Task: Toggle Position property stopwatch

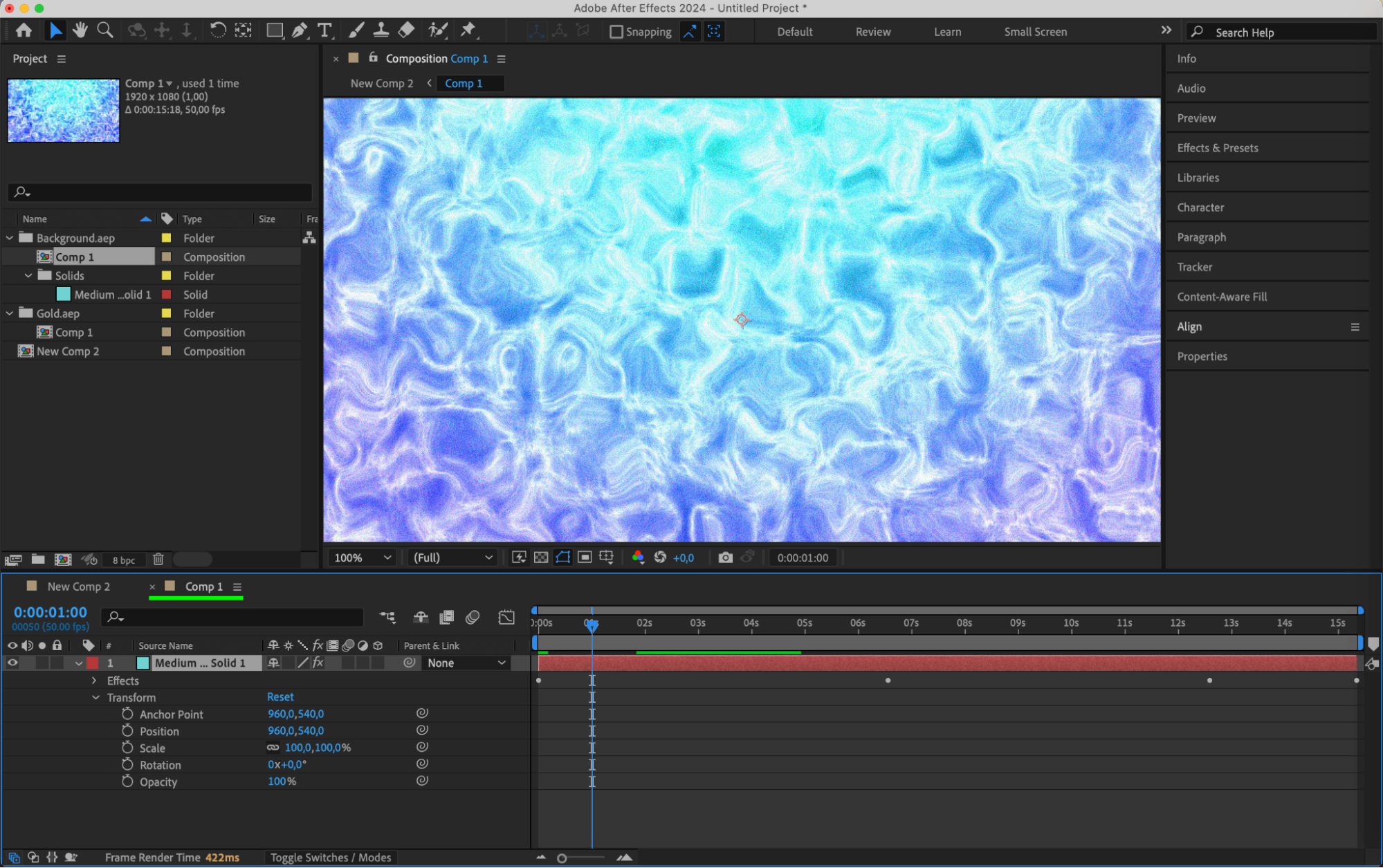Action: coord(127,730)
